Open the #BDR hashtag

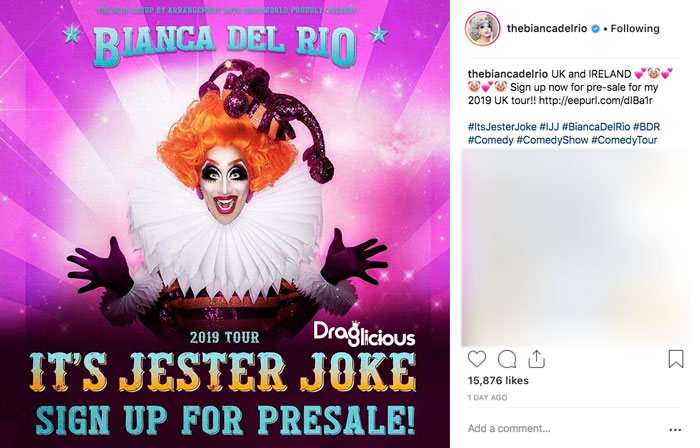point(646,127)
